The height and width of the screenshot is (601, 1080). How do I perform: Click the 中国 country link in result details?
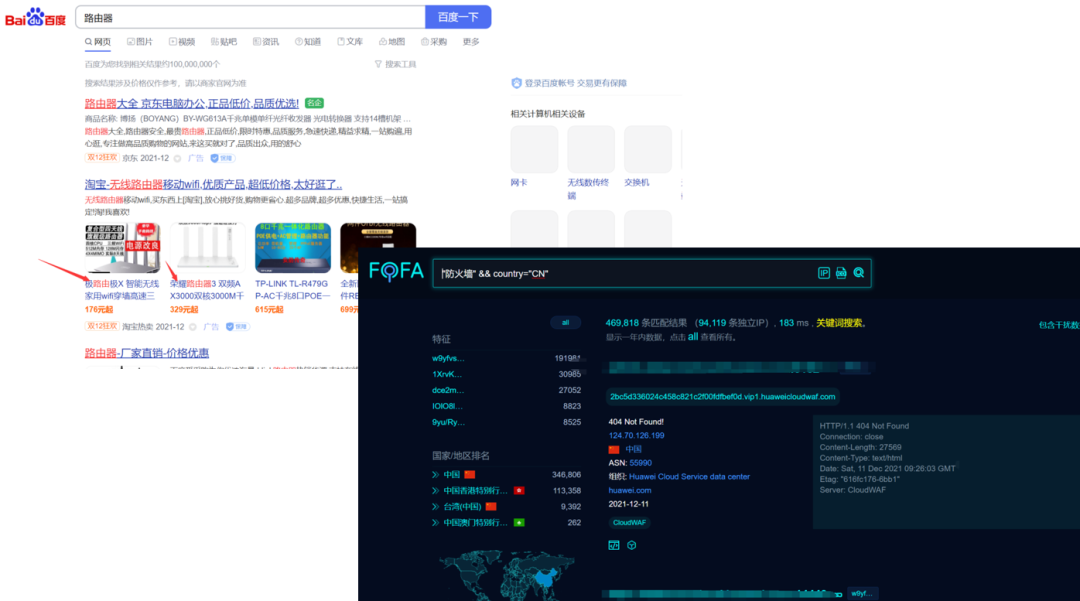(633, 449)
